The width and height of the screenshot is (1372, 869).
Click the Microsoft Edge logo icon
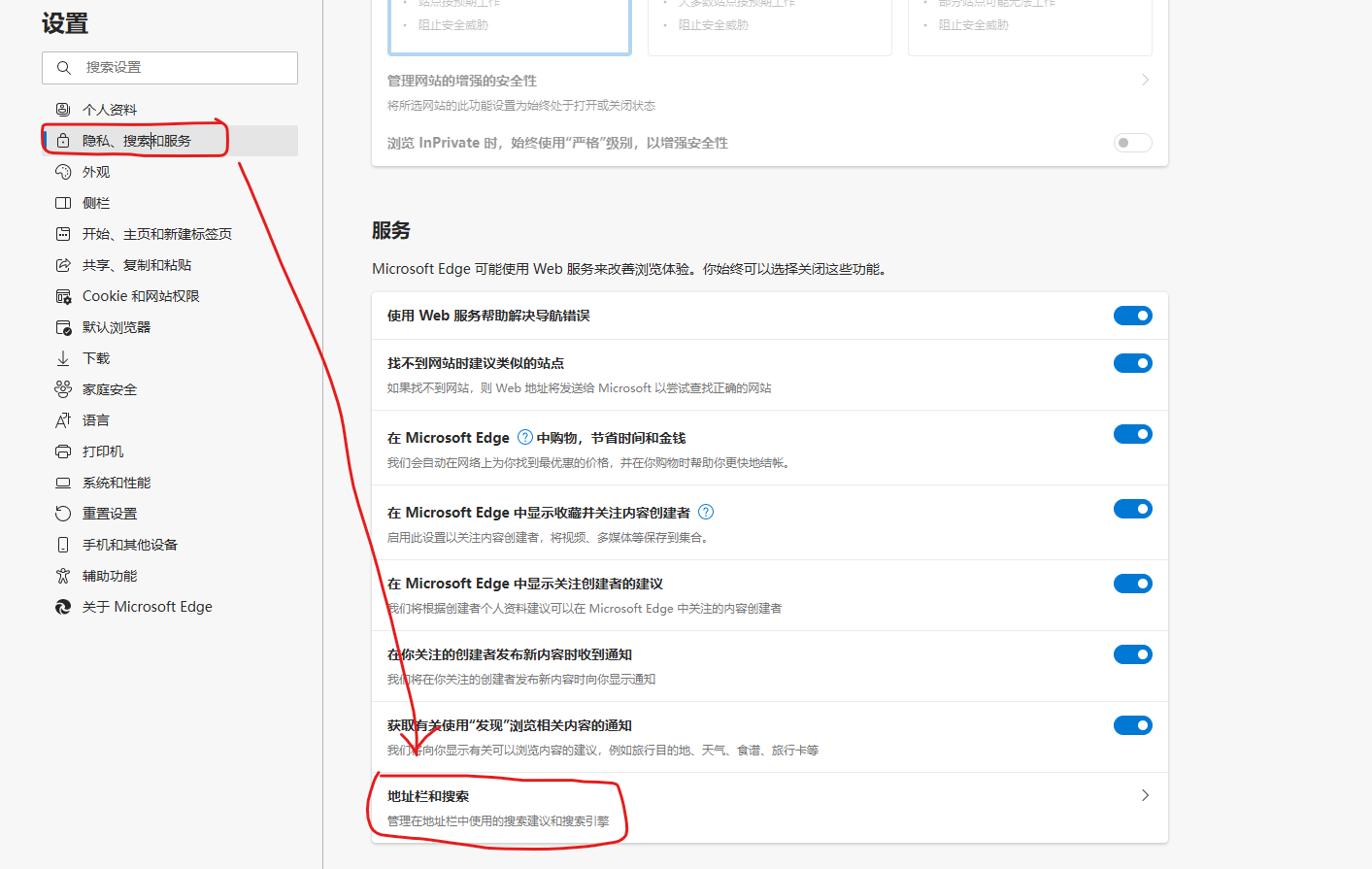point(63,607)
